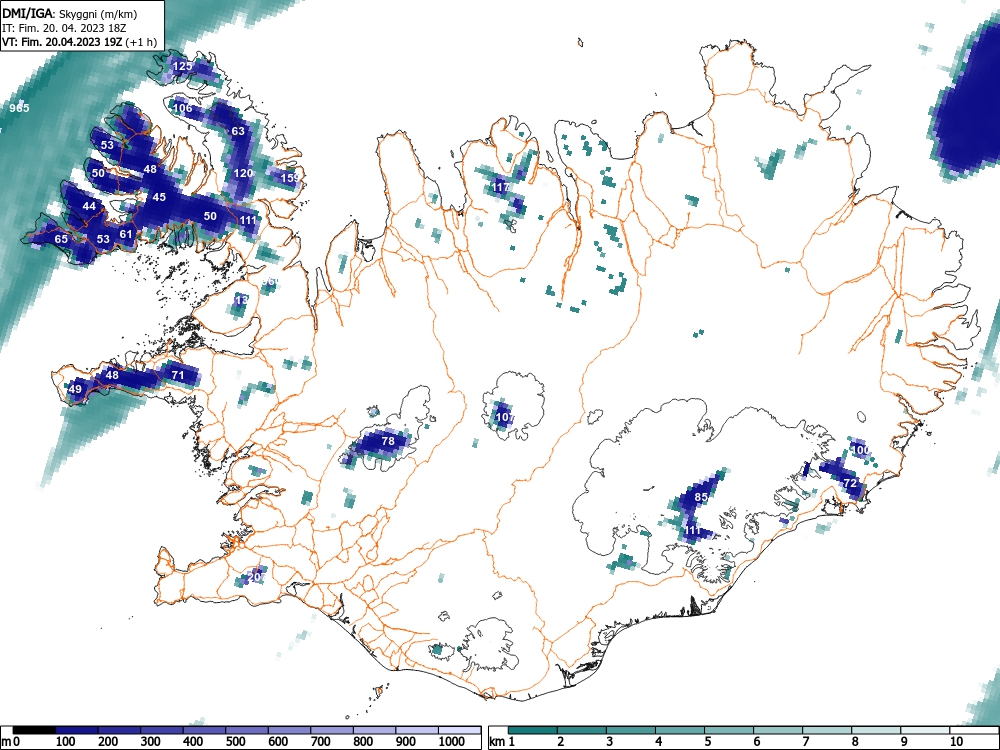Click the legend label 300 in the metre scale

coord(151,742)
